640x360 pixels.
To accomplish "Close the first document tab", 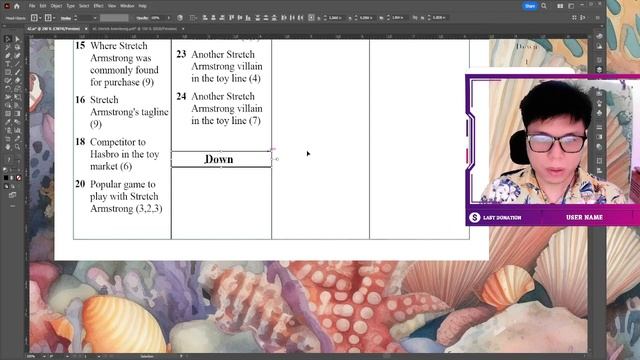I will click(86, 29).
